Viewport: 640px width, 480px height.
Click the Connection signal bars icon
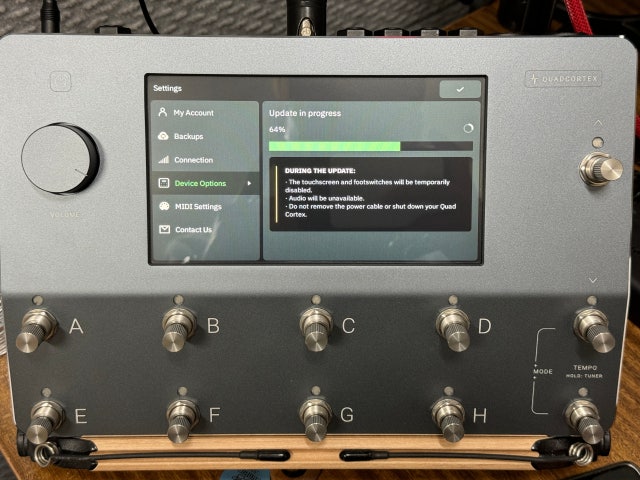click(164, 160)
